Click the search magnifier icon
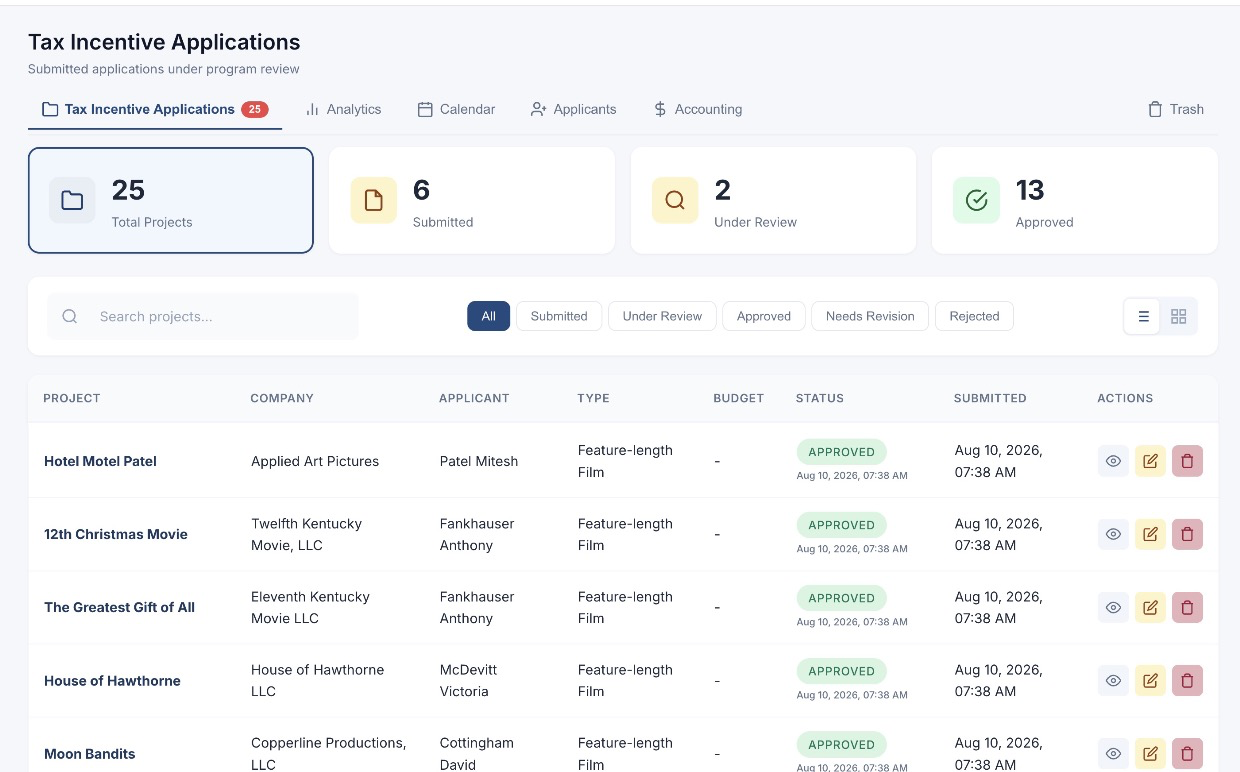Viewport: 1240px width, 772px height. pyautogui.click(x=70, y=316)
